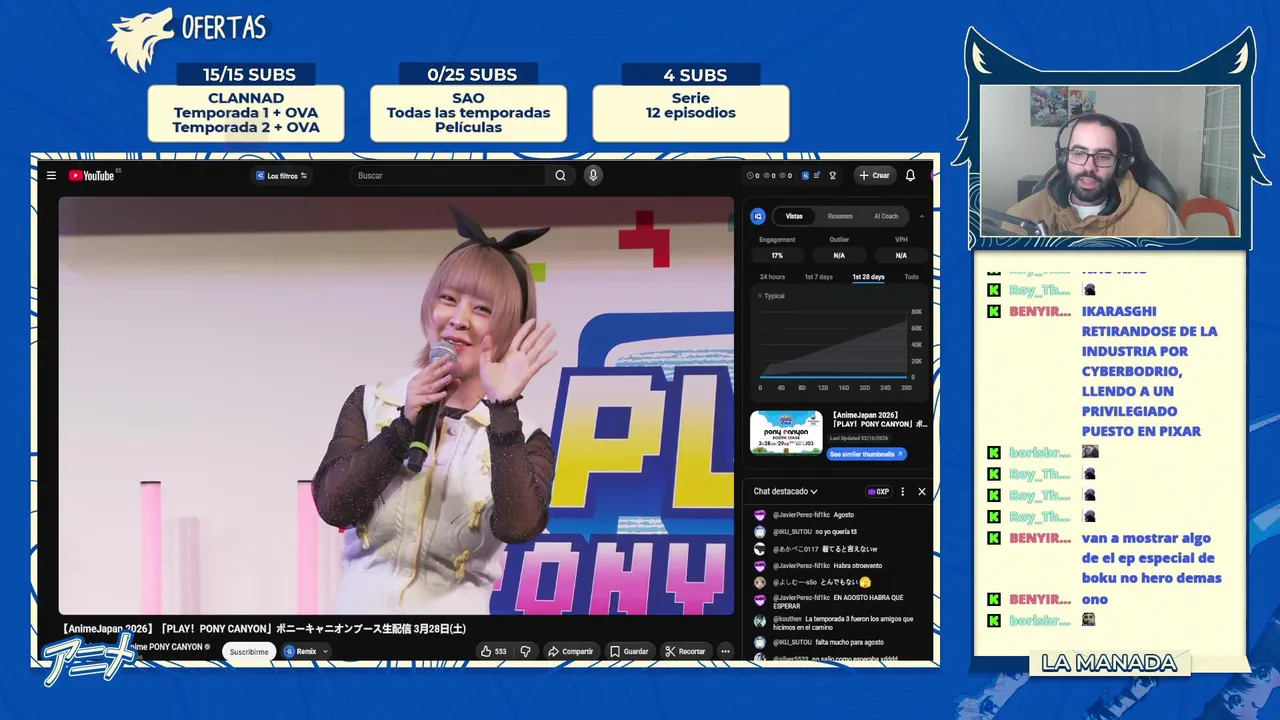Select the Todo range
The image size is (1280, 720).
coord(911,277)
